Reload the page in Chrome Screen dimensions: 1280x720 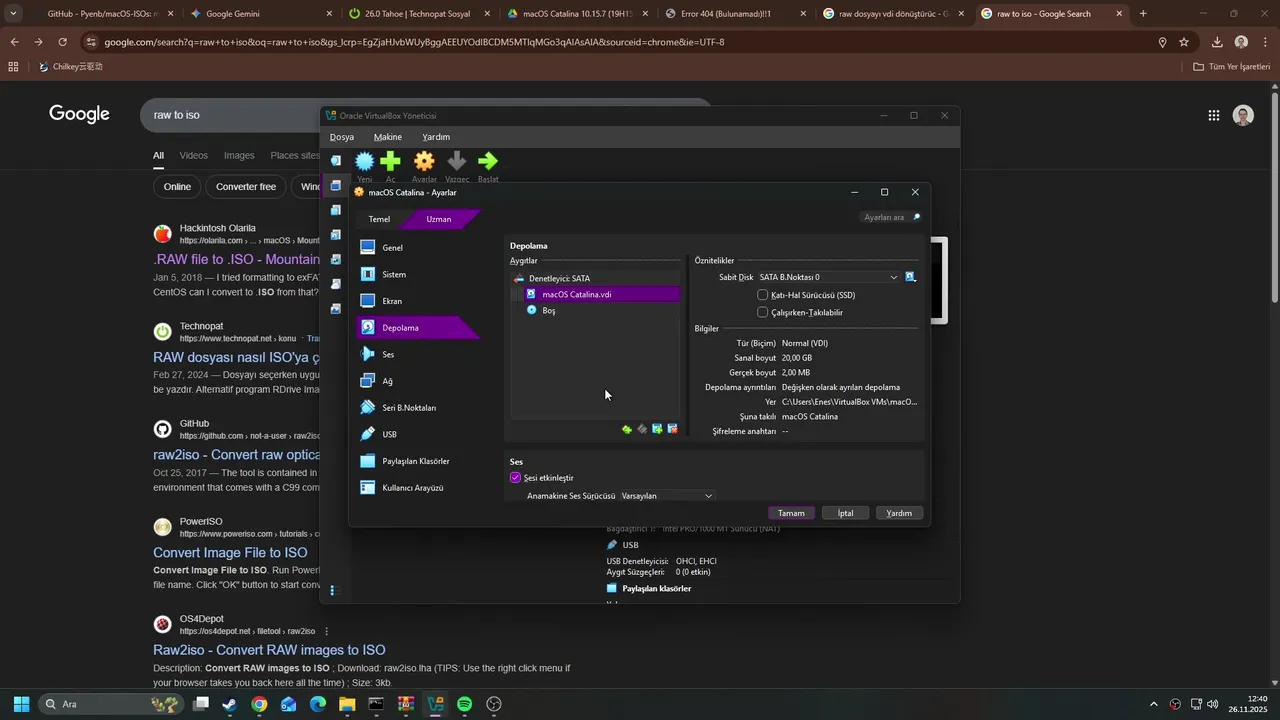pyautogui.click(x=62, y=42)
